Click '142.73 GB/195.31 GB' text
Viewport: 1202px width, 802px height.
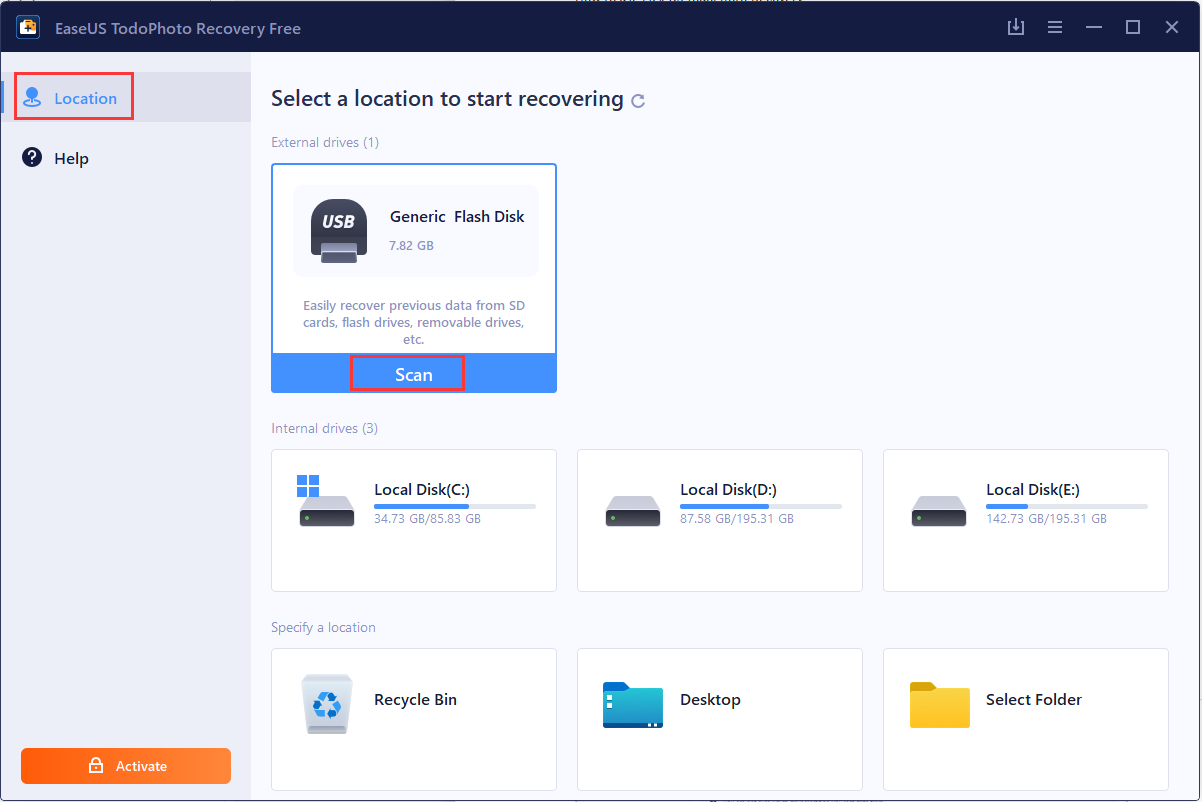[x=1046, y=519]
